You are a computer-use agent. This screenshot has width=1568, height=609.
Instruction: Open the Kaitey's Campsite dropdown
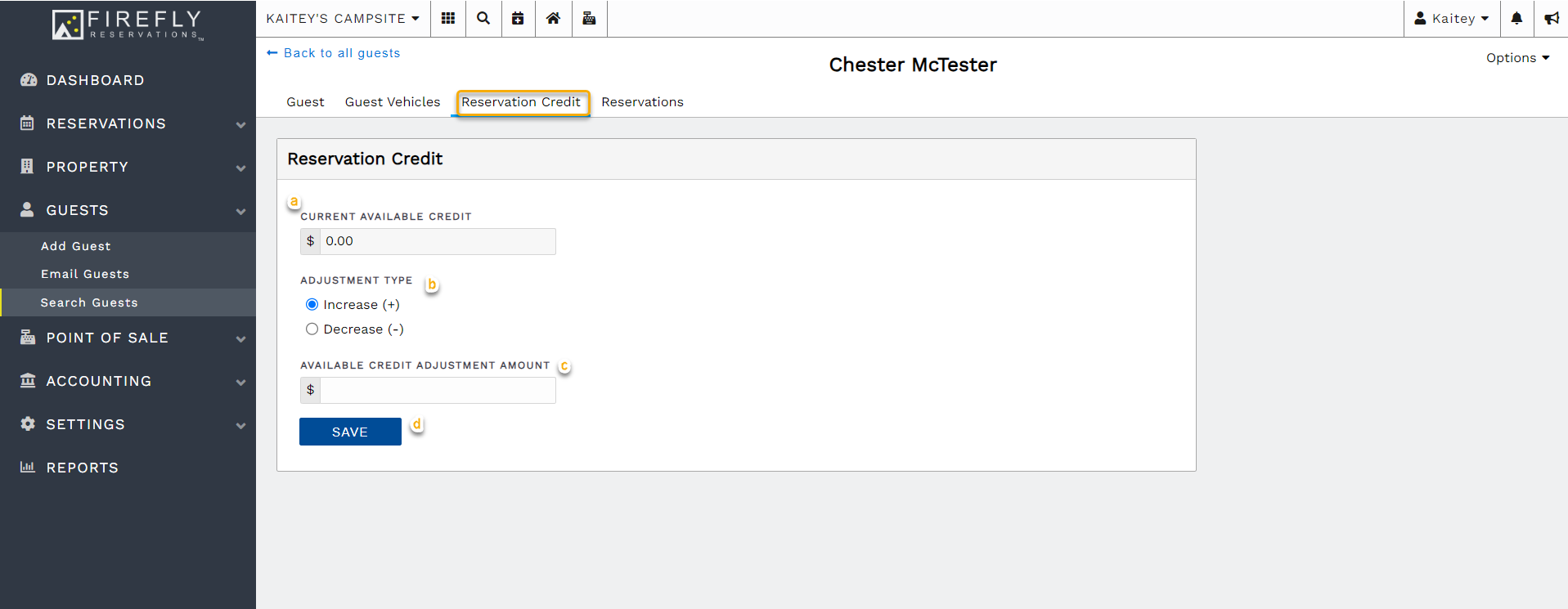pos(342,18)
